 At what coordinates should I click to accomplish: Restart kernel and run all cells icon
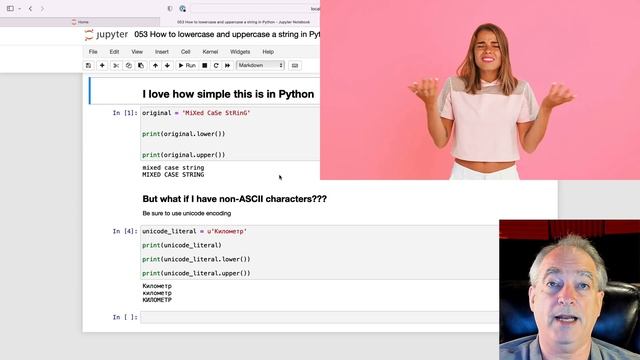coord(227,65)
